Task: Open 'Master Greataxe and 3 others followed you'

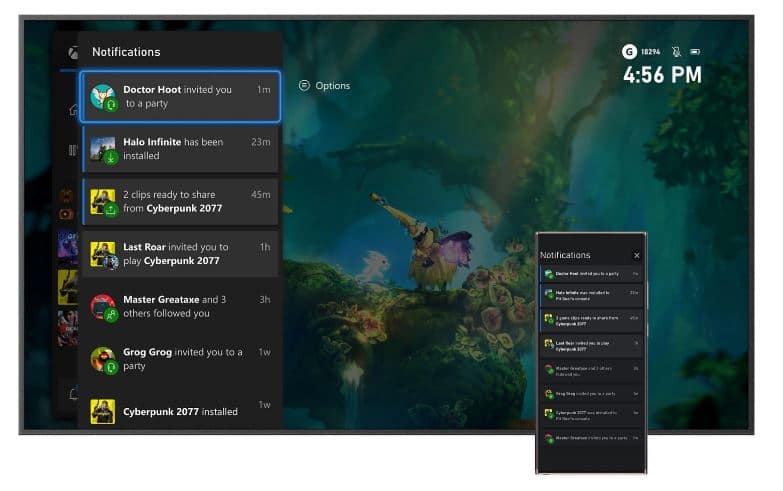Action: coord(180,306)
